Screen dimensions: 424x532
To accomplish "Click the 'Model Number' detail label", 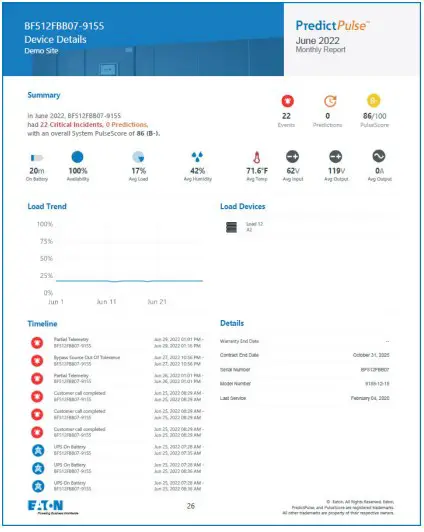I will [235, 384].
